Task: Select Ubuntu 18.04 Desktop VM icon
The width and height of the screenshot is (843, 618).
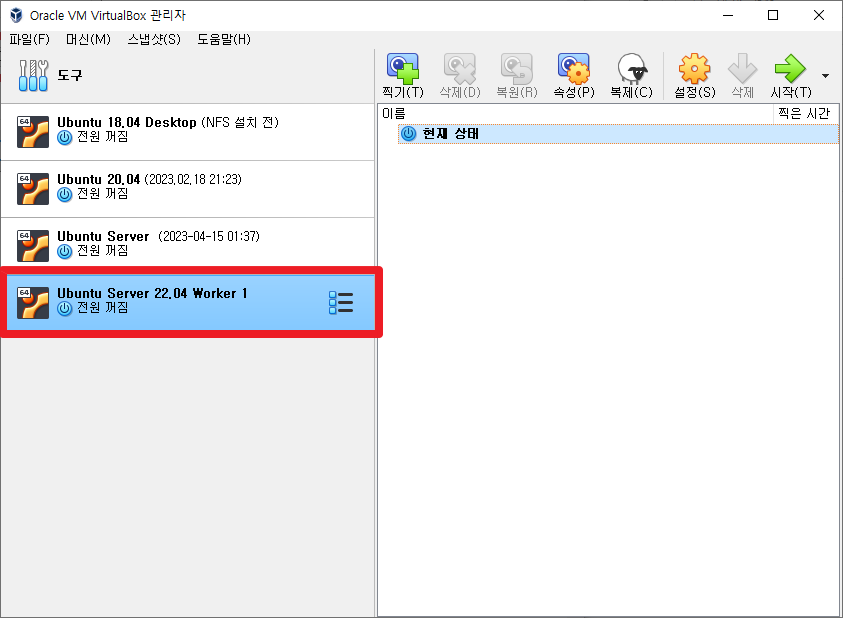Action: point(33,131)
